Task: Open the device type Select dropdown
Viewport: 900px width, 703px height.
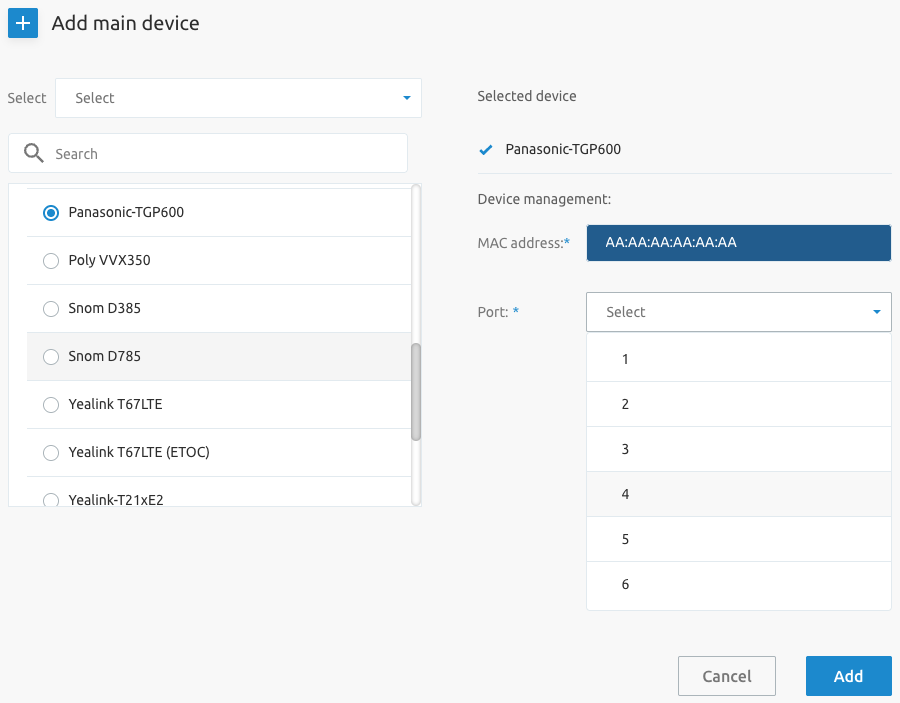Action: point(238,98)
